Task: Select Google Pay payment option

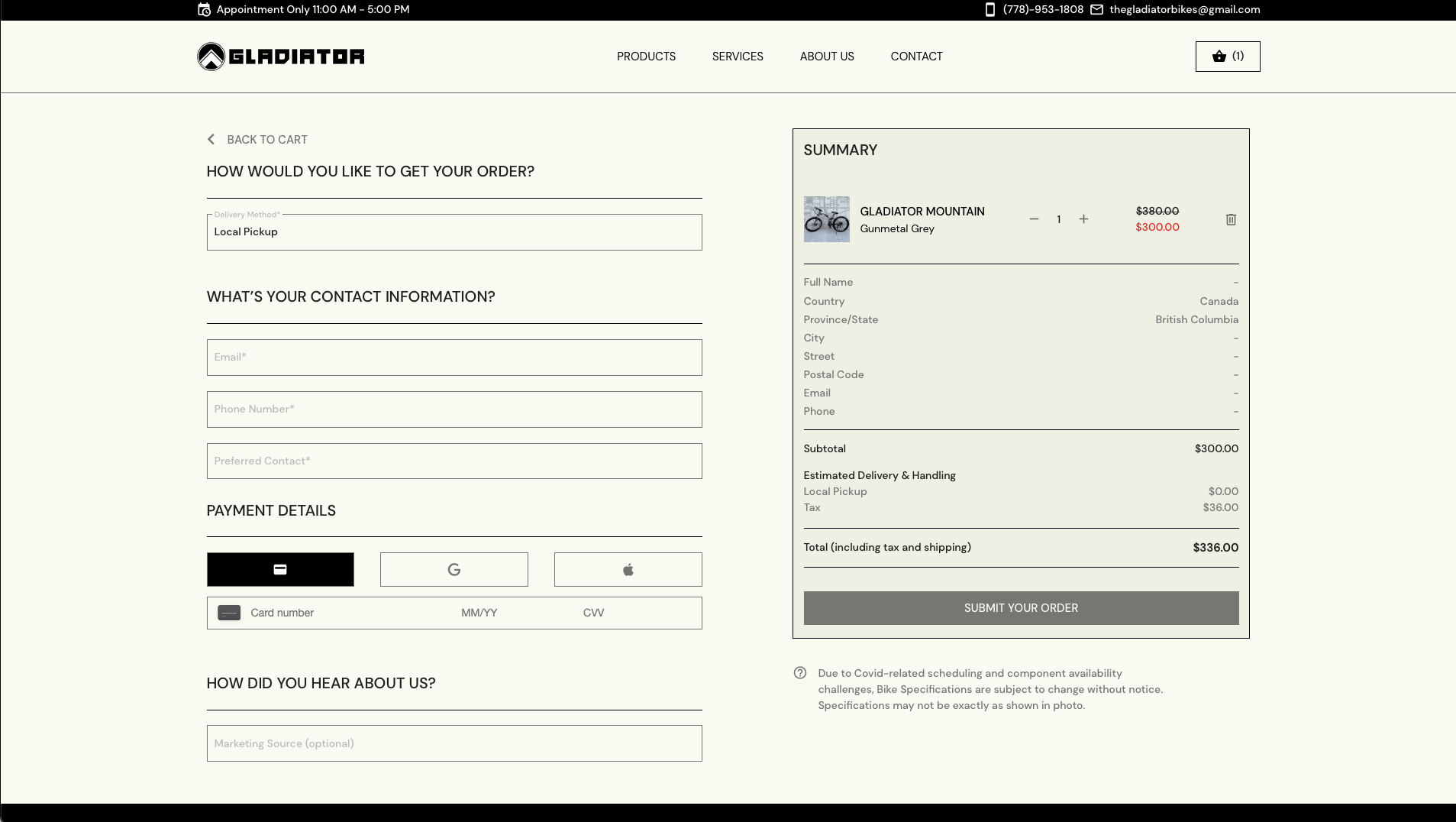Action: 454,569
